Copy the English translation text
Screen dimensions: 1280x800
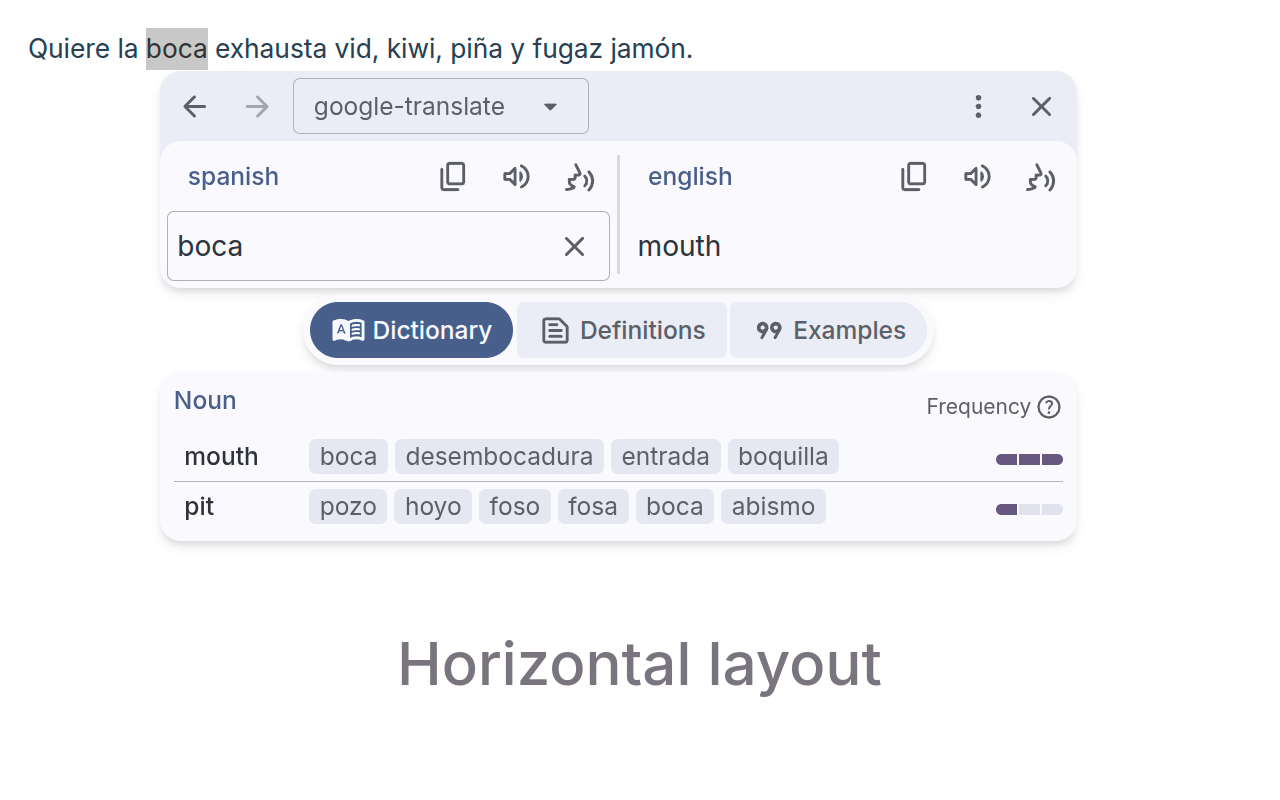pyautogui.click(x=914, y=177)
